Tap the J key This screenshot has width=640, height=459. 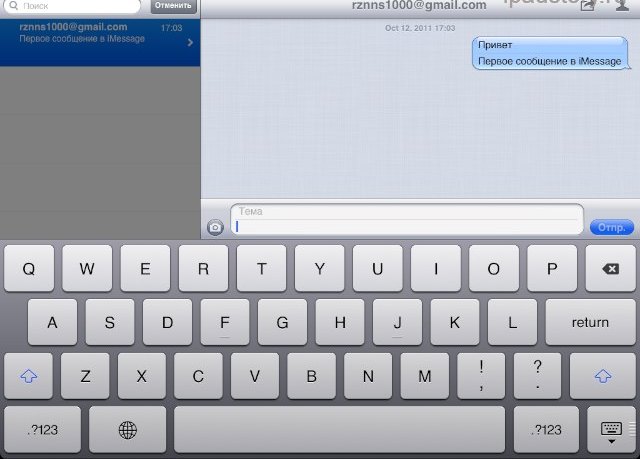pos(398,322)
